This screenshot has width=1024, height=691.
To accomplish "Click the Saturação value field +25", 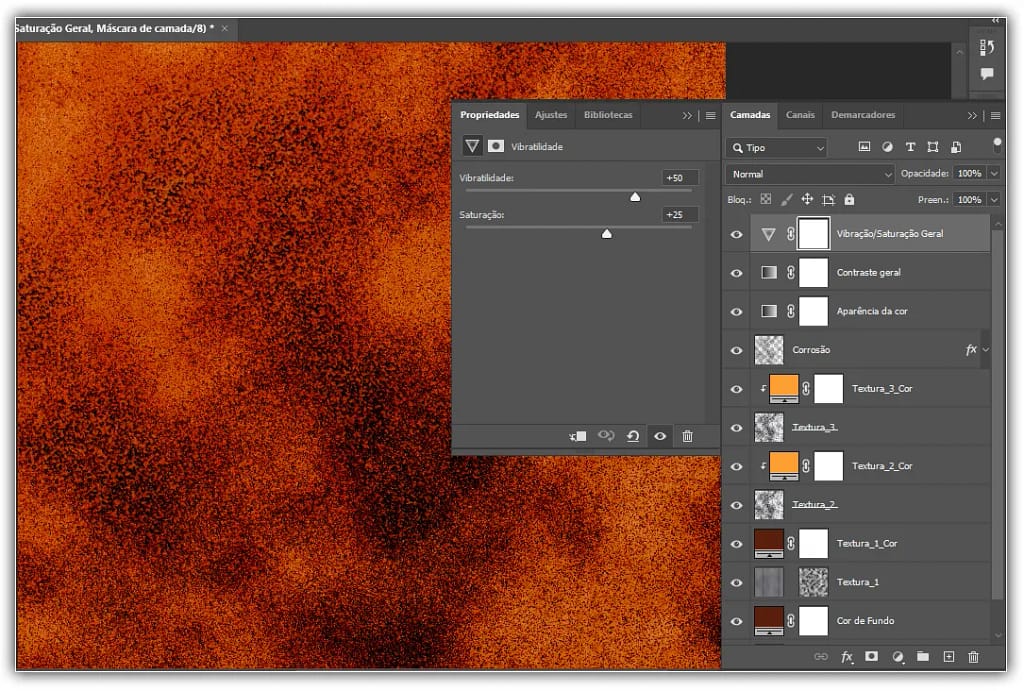I will 679,214.
